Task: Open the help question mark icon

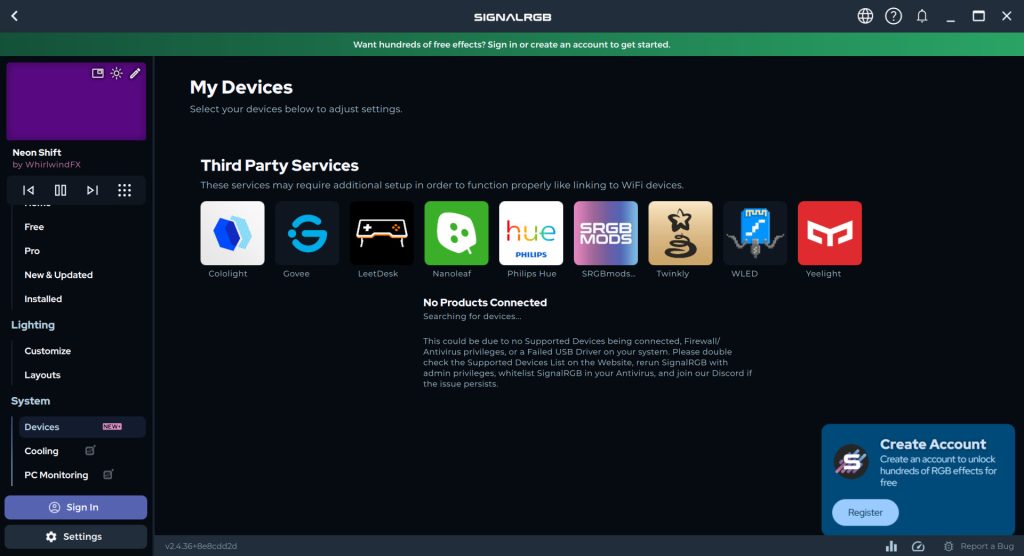Action: click(893, 16)
